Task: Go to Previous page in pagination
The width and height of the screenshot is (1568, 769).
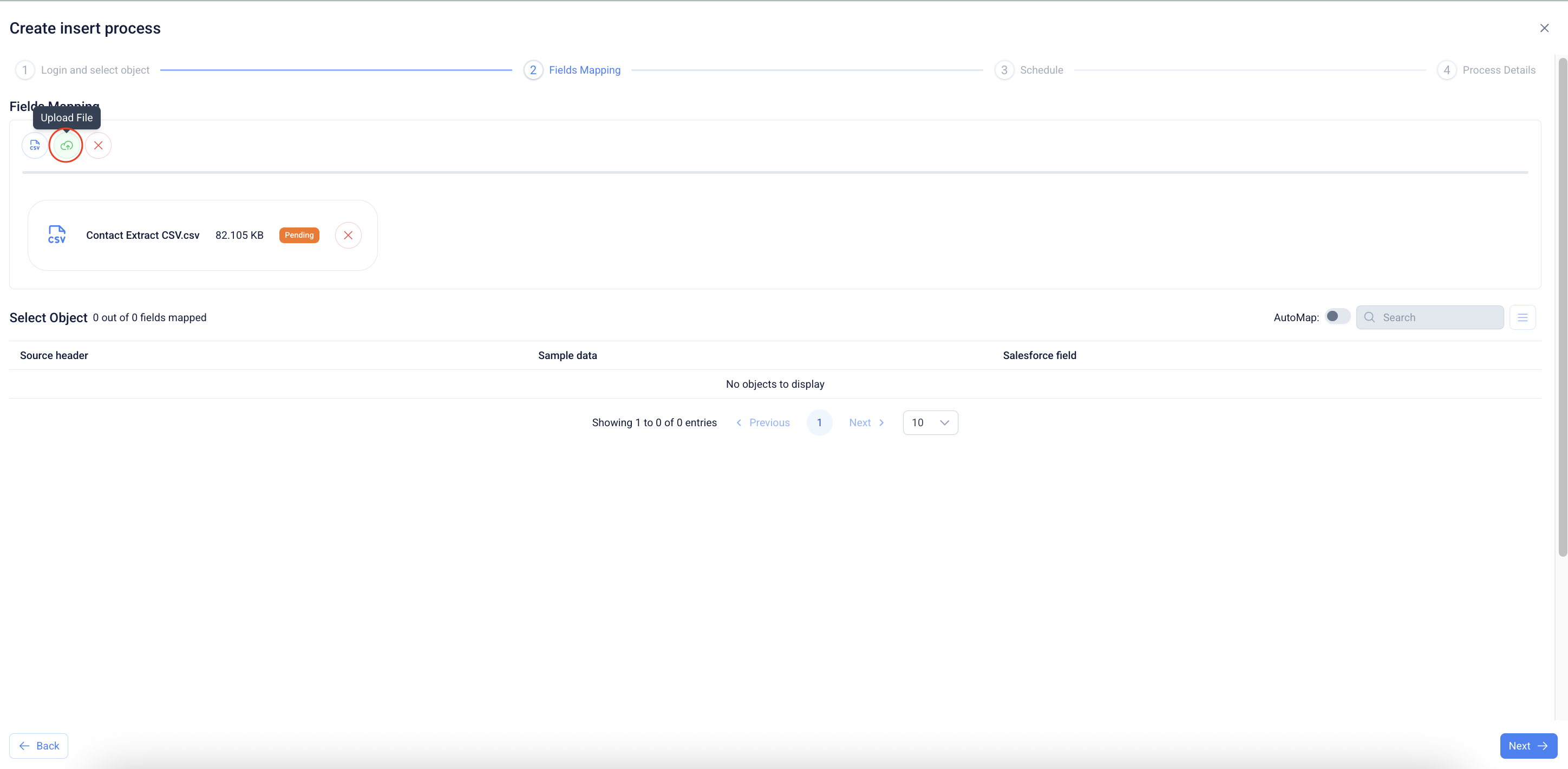Action: point(763,422)
